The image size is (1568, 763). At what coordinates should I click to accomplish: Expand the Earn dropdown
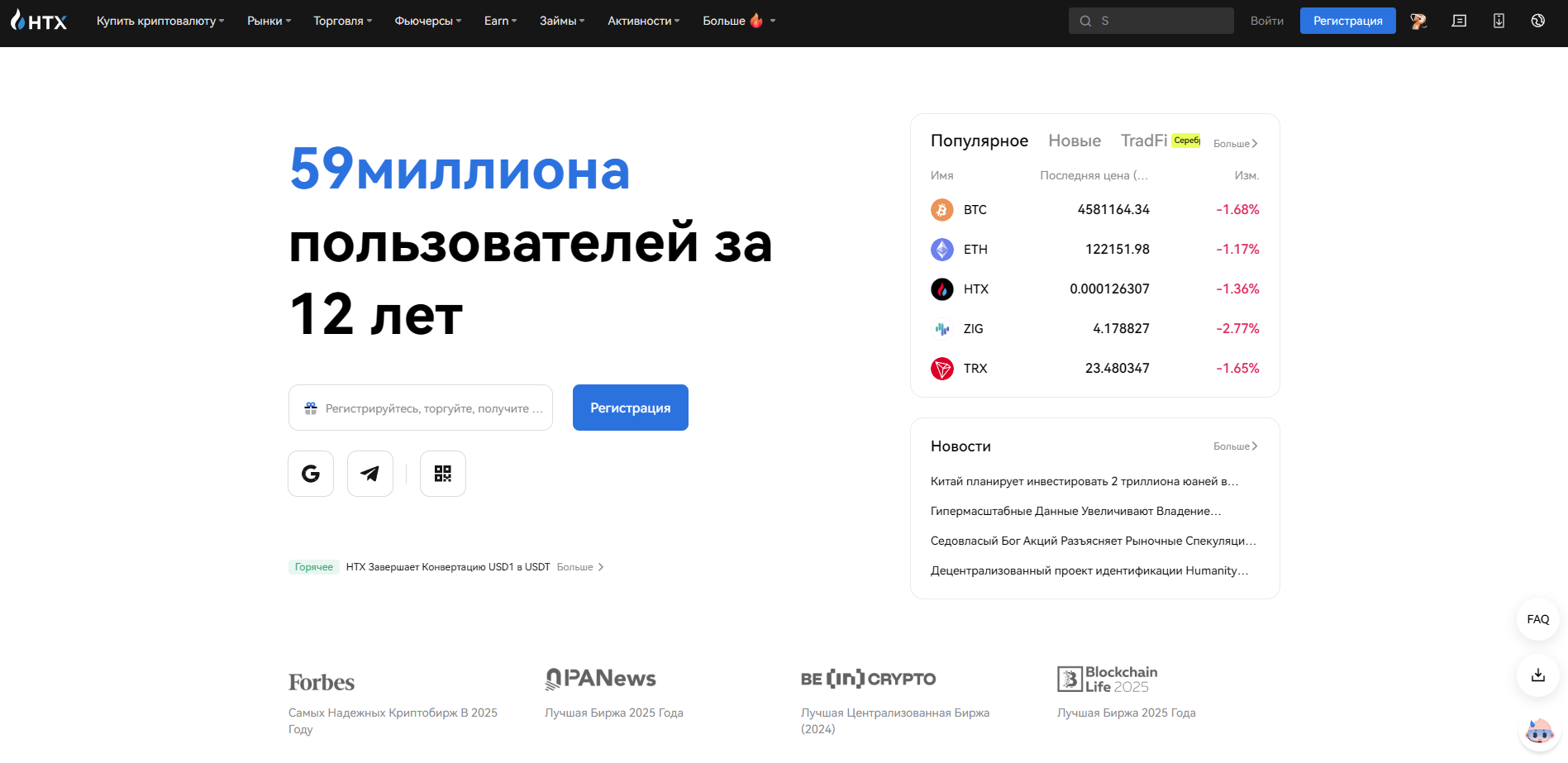[500, 21]
